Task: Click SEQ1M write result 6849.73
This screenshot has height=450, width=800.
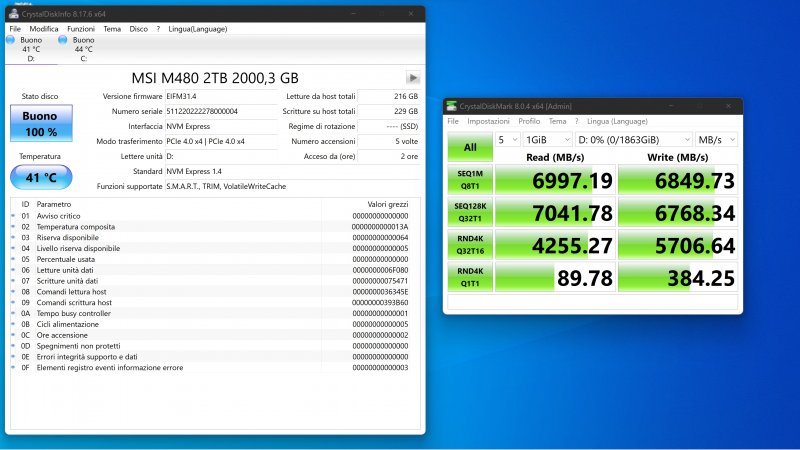Action: coord(678,180)
